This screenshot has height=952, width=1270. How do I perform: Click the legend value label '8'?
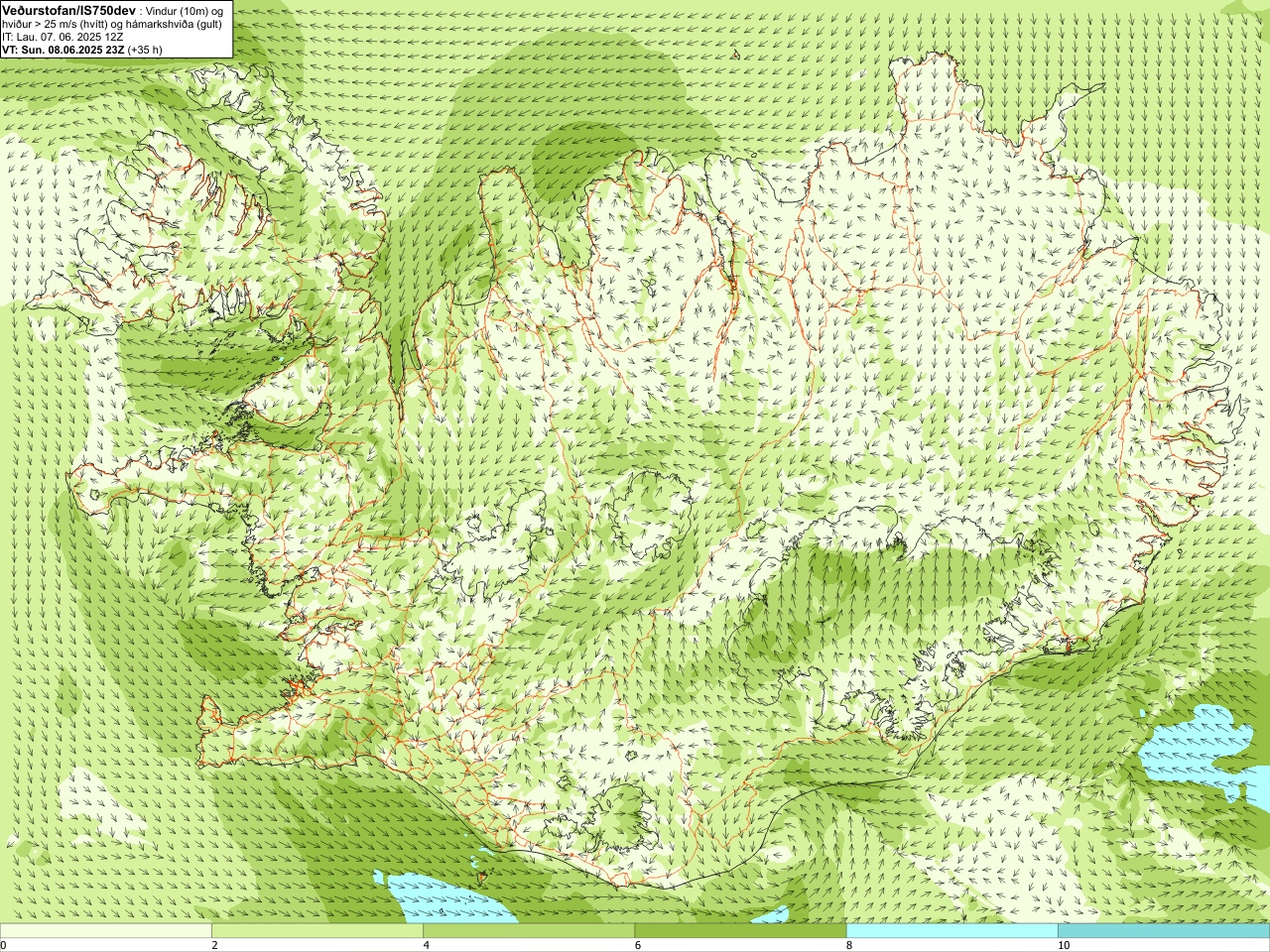[x=848, y=945]
